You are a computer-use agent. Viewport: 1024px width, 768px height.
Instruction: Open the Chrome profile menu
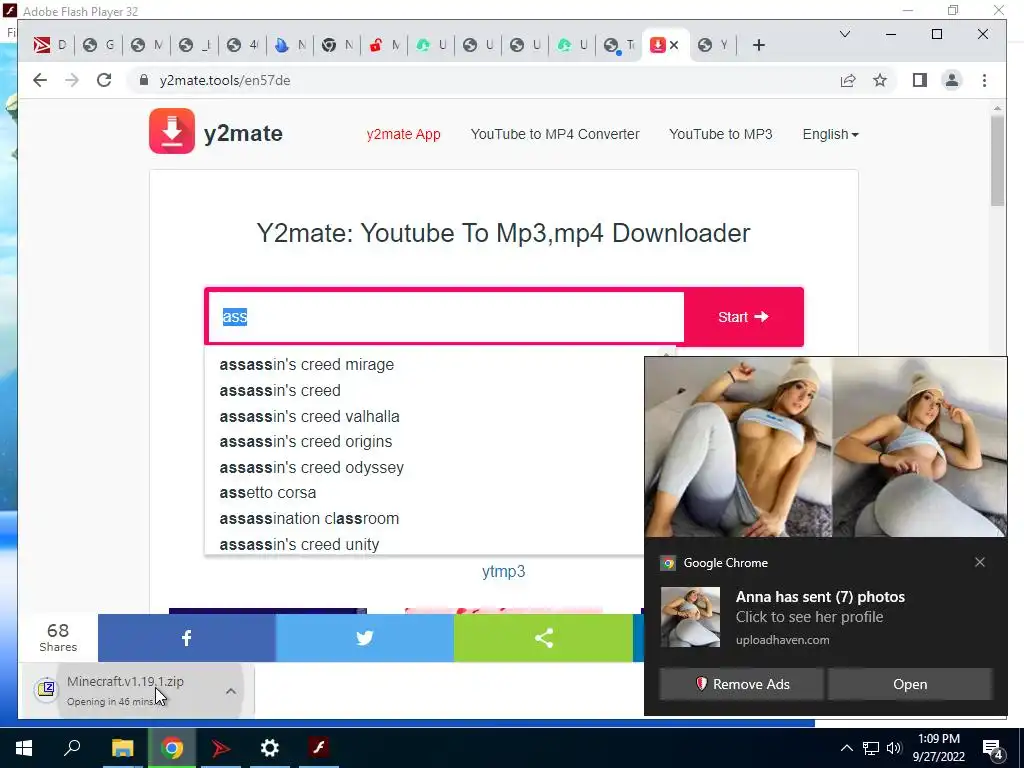pyautogui.click(x=952, y=80)
